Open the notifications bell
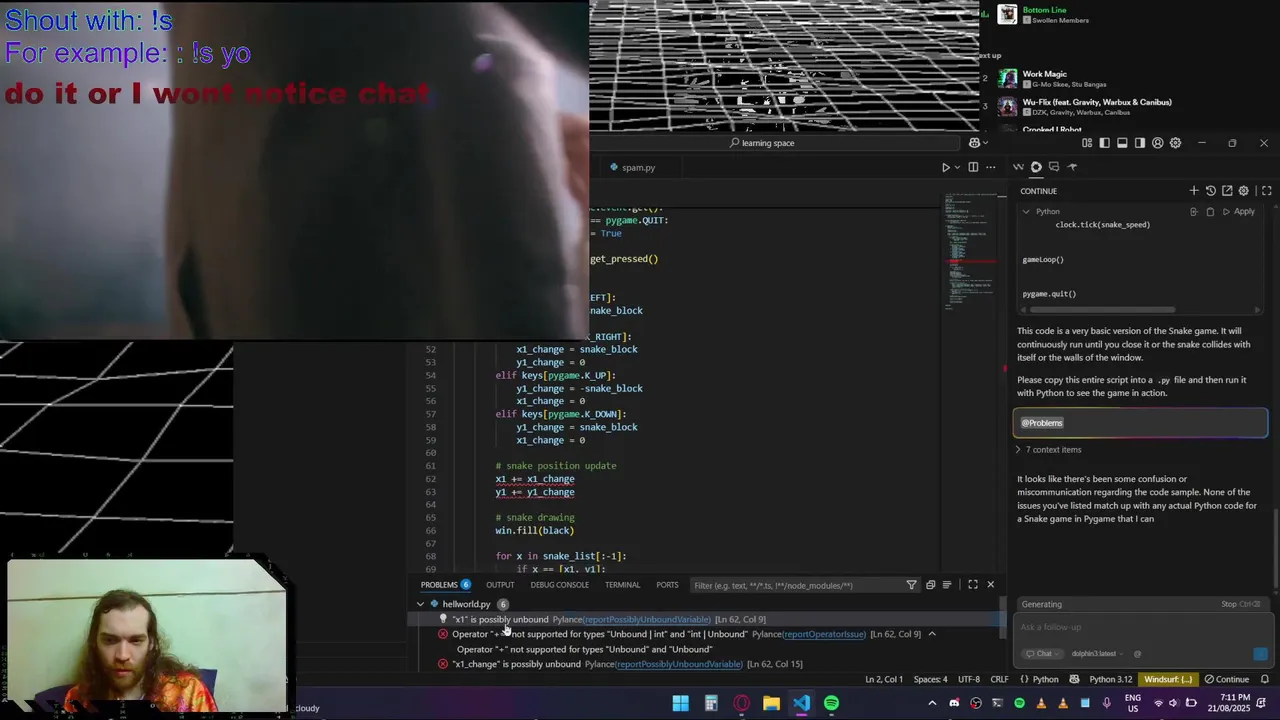 click(1265, 680)
